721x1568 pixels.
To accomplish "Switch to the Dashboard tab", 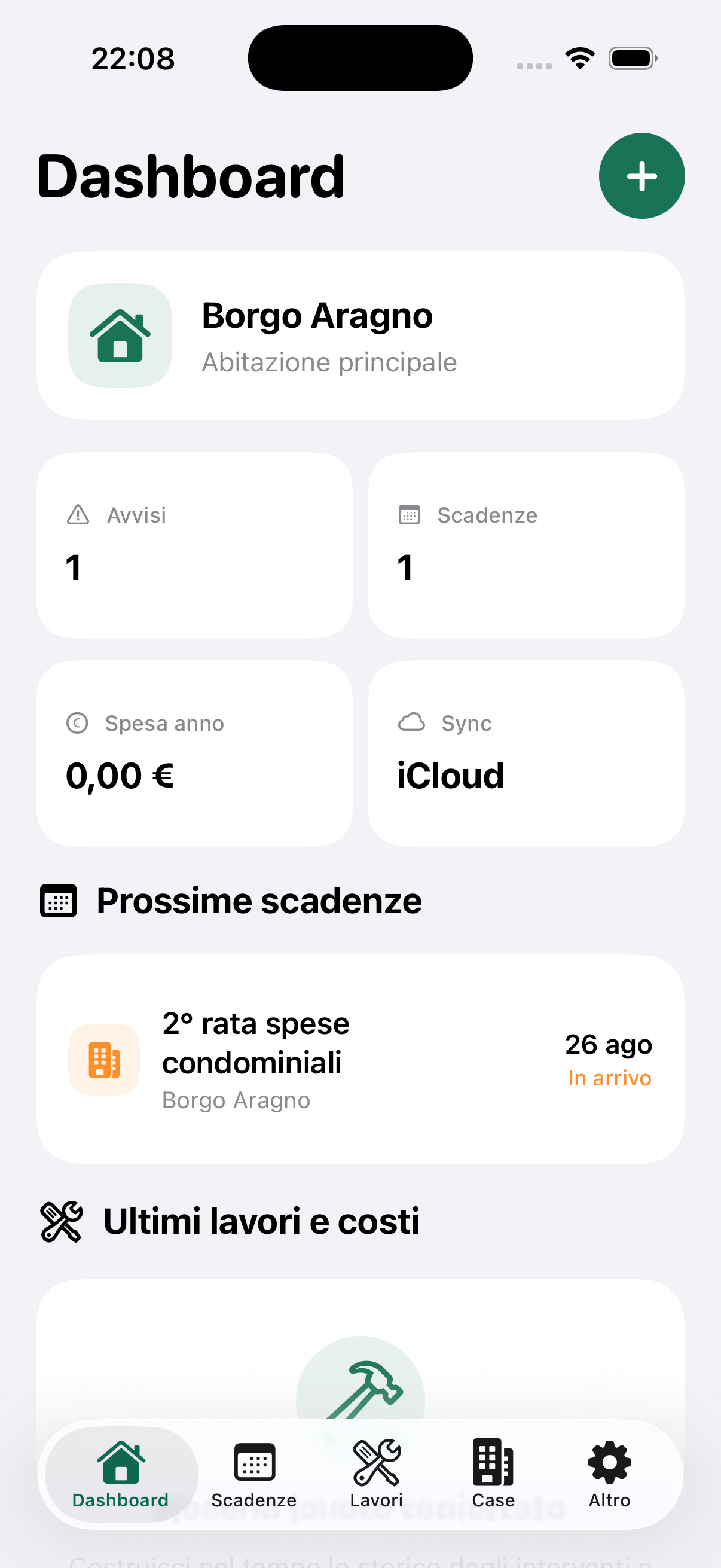I will 121,1474.
